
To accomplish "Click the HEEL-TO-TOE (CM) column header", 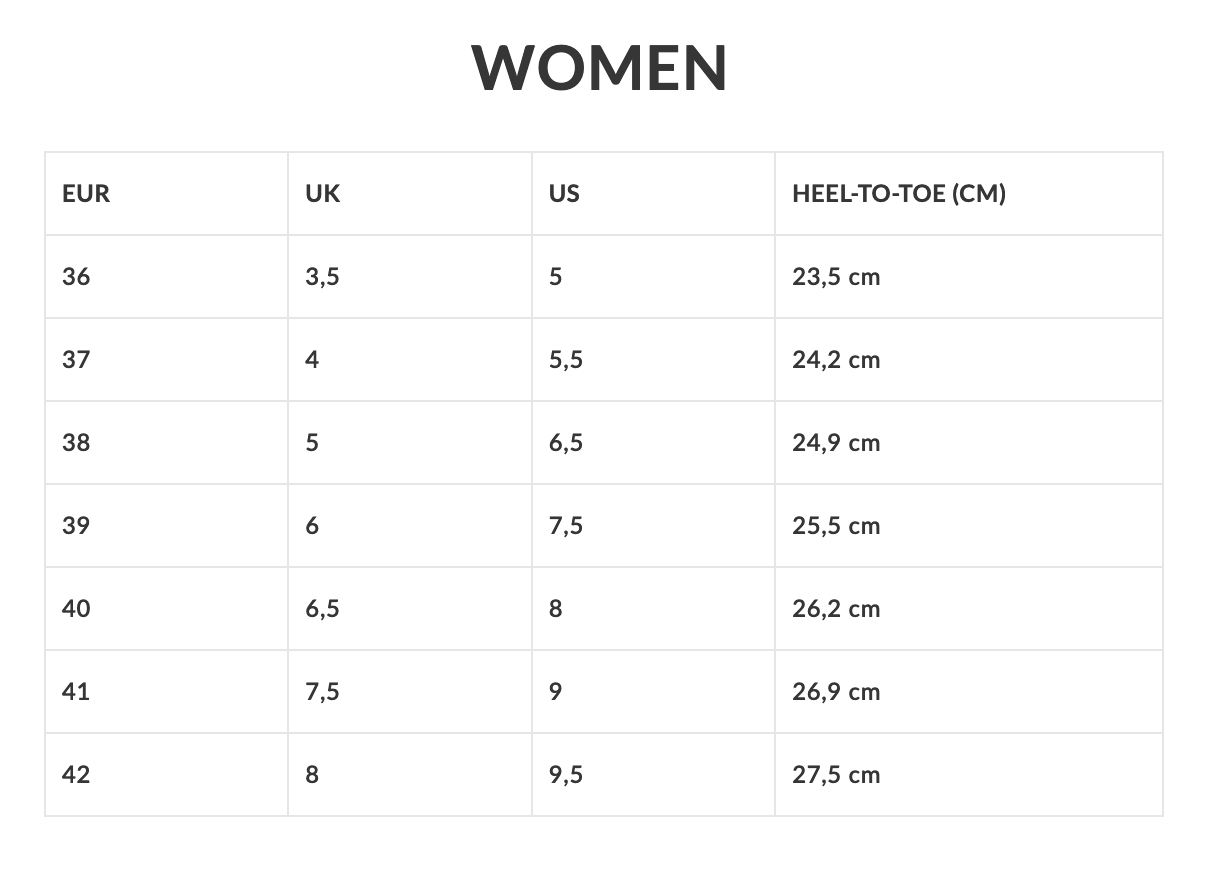I will pyautogui.click(x=899, y=194).
